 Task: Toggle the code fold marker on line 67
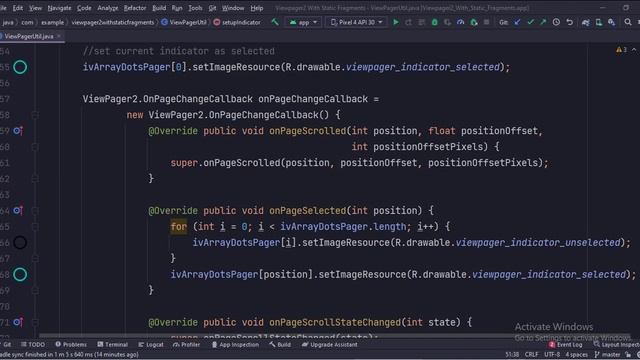click(x=35, y=258)
